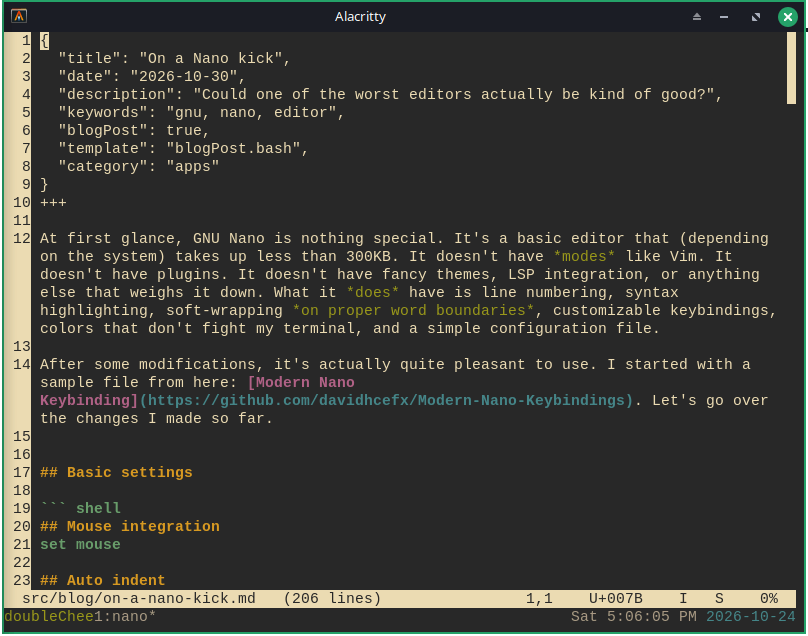The height and width of the screenshot is (636, 808).
Task: Click the "On a Nano kick" value
Action: click(x=211, y=59)
